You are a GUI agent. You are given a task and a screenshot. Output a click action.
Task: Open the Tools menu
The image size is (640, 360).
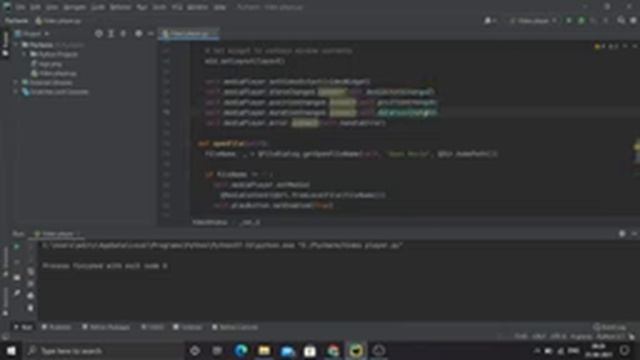(x=160, y=7)
